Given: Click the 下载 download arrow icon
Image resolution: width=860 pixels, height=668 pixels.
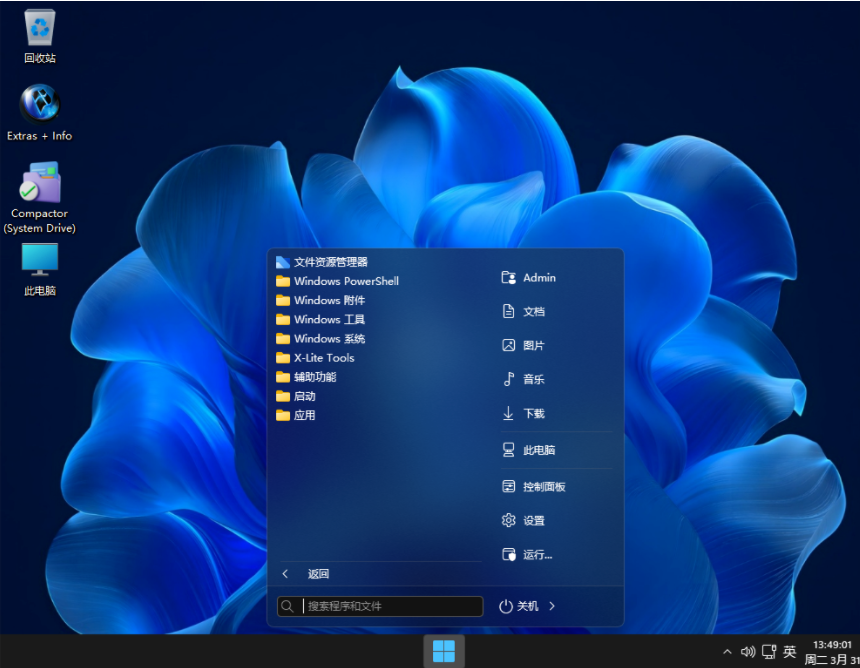Looking at the screenshot, I should (x=508, y=414).
